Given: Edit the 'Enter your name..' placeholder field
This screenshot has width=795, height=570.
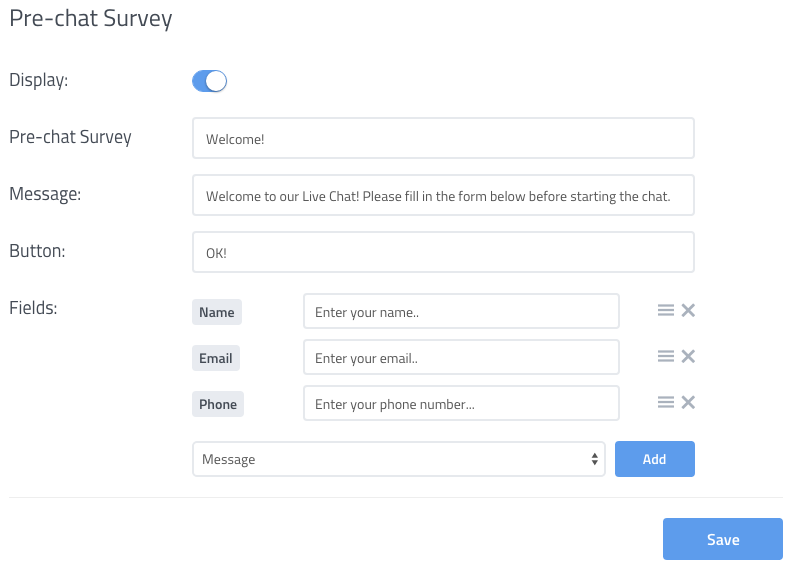Looking at the screenshot, I should click(x=461, y=312).
